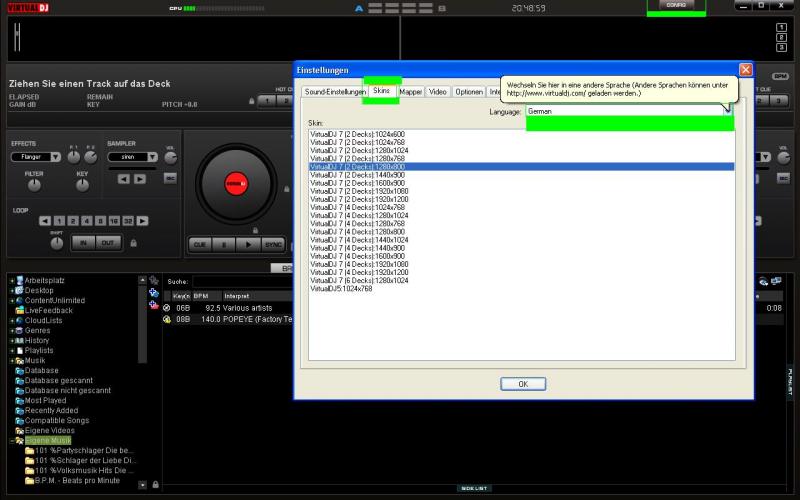The height and width of the screenshot is (500, 800).
Task: Click the loop length 4 button
Action: coord(86,220)
